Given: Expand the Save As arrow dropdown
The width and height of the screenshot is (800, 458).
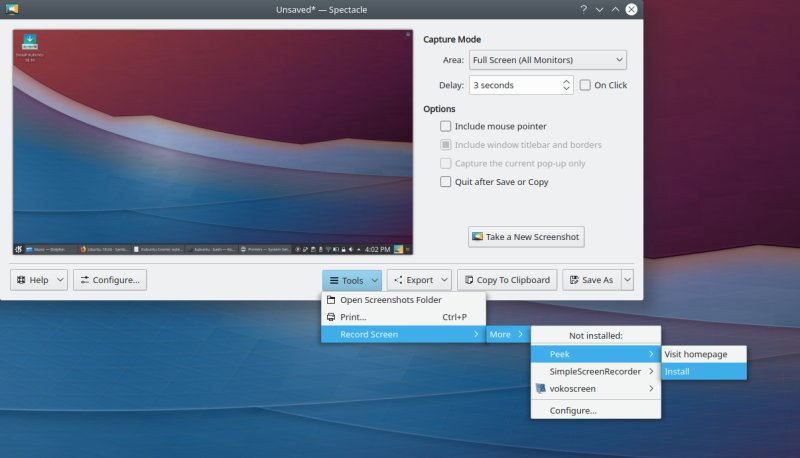Looking at the screenshot, I should point(627,280).
